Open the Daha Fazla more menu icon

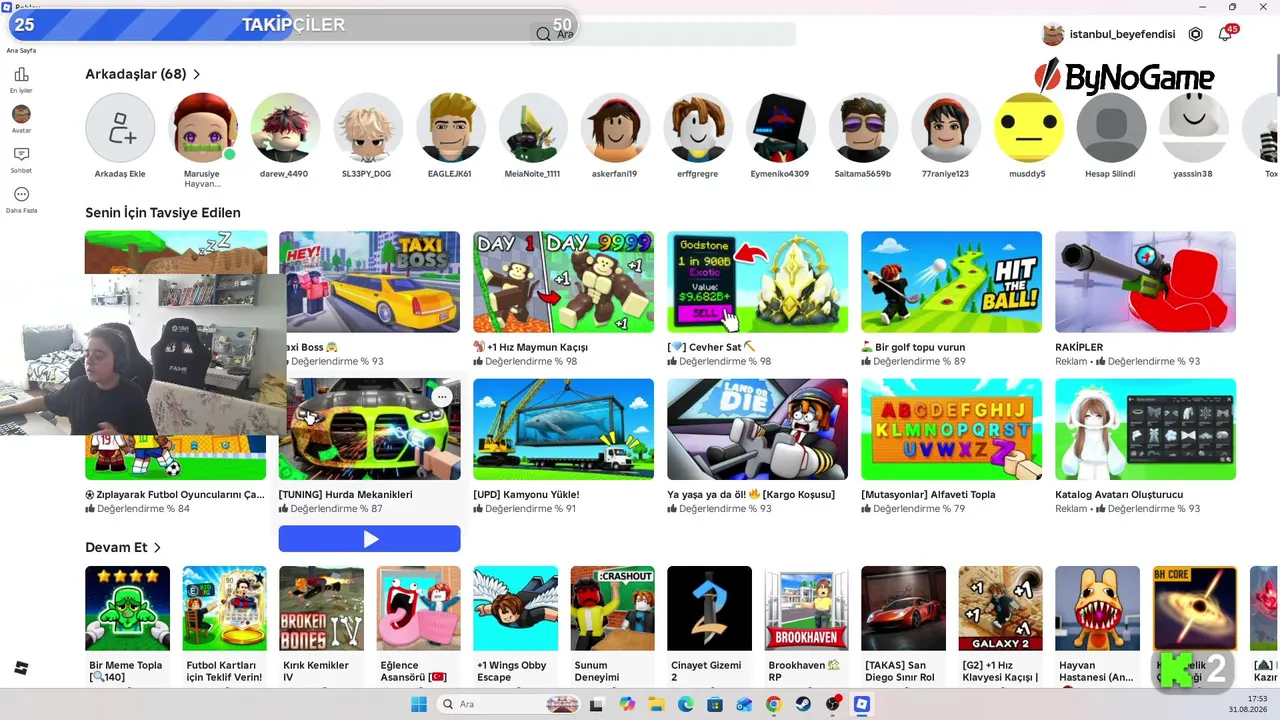(21, 195)
